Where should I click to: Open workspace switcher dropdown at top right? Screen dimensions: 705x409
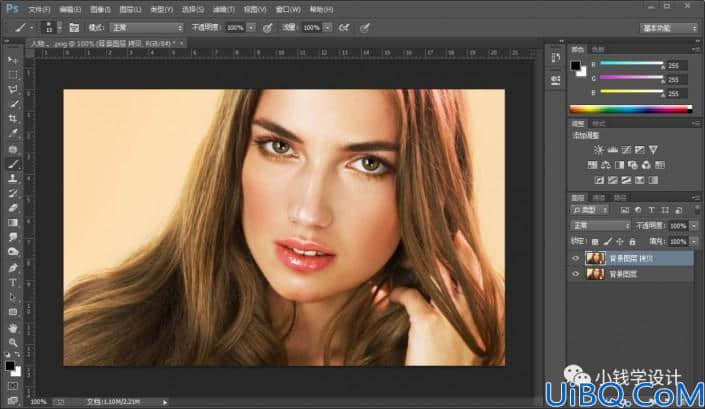[669, 28]
